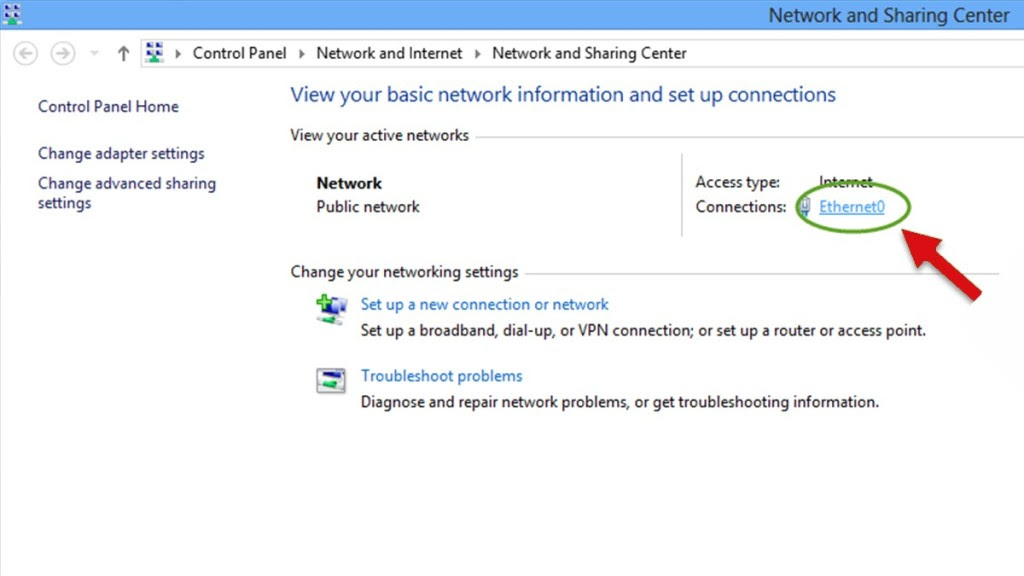Go up one level with Up arrow
This screenshot has height=576, width=1024.
[x=123, y=54]
